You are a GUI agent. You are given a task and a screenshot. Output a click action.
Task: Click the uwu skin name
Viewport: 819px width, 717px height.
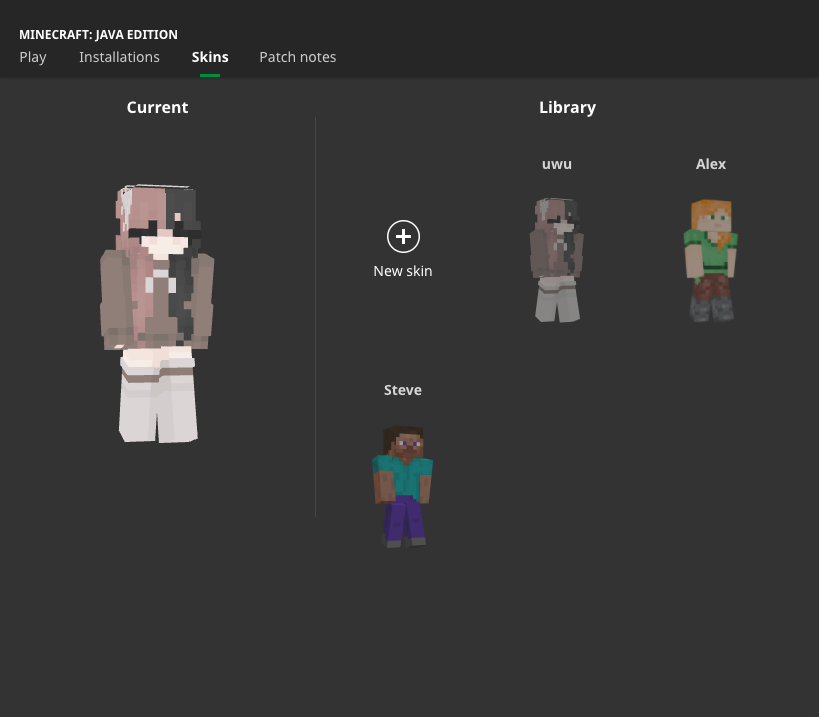tap(557, 164)
